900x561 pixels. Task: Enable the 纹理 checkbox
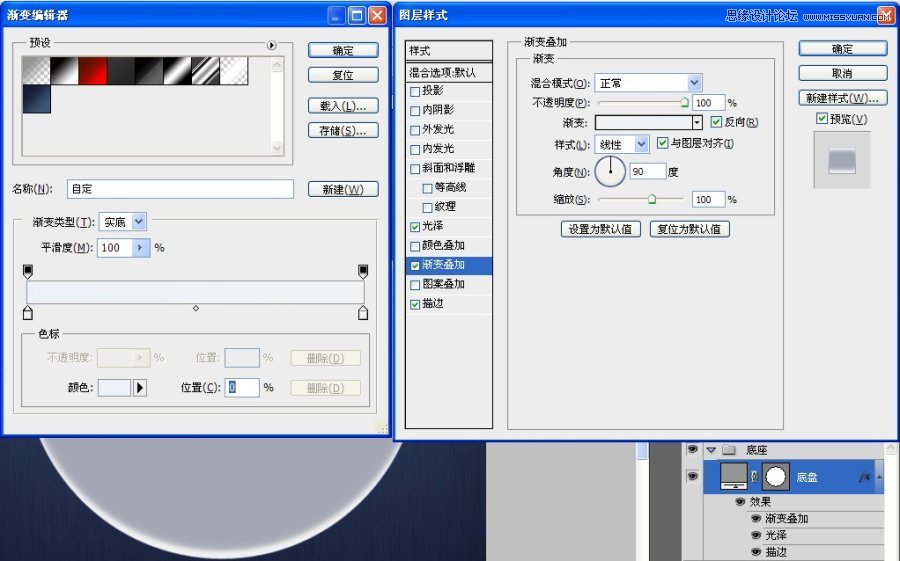click(x=427, y=207)
